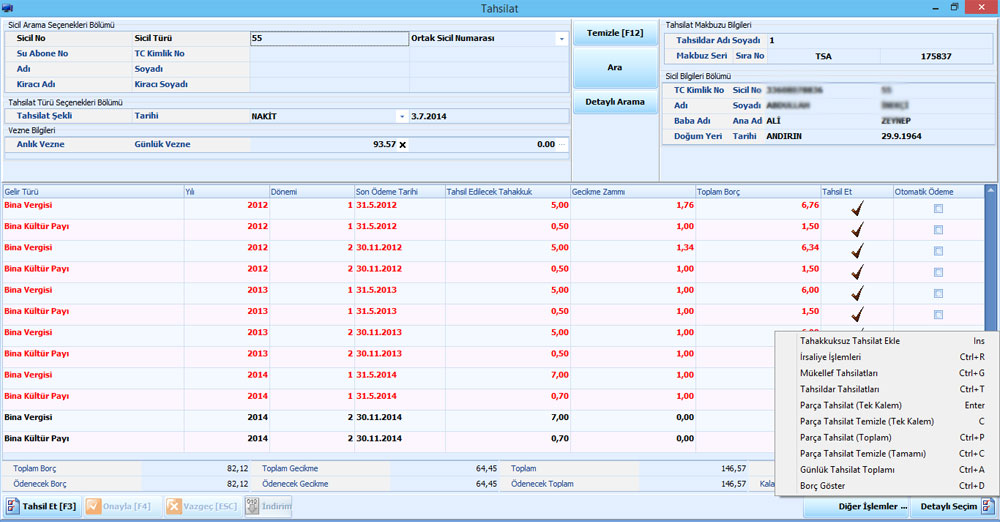Image resolution: width=1000 pixels, height=522 pixels.
Task: Click the Detaylı Arama button
Action: click(x=615, y=101)
